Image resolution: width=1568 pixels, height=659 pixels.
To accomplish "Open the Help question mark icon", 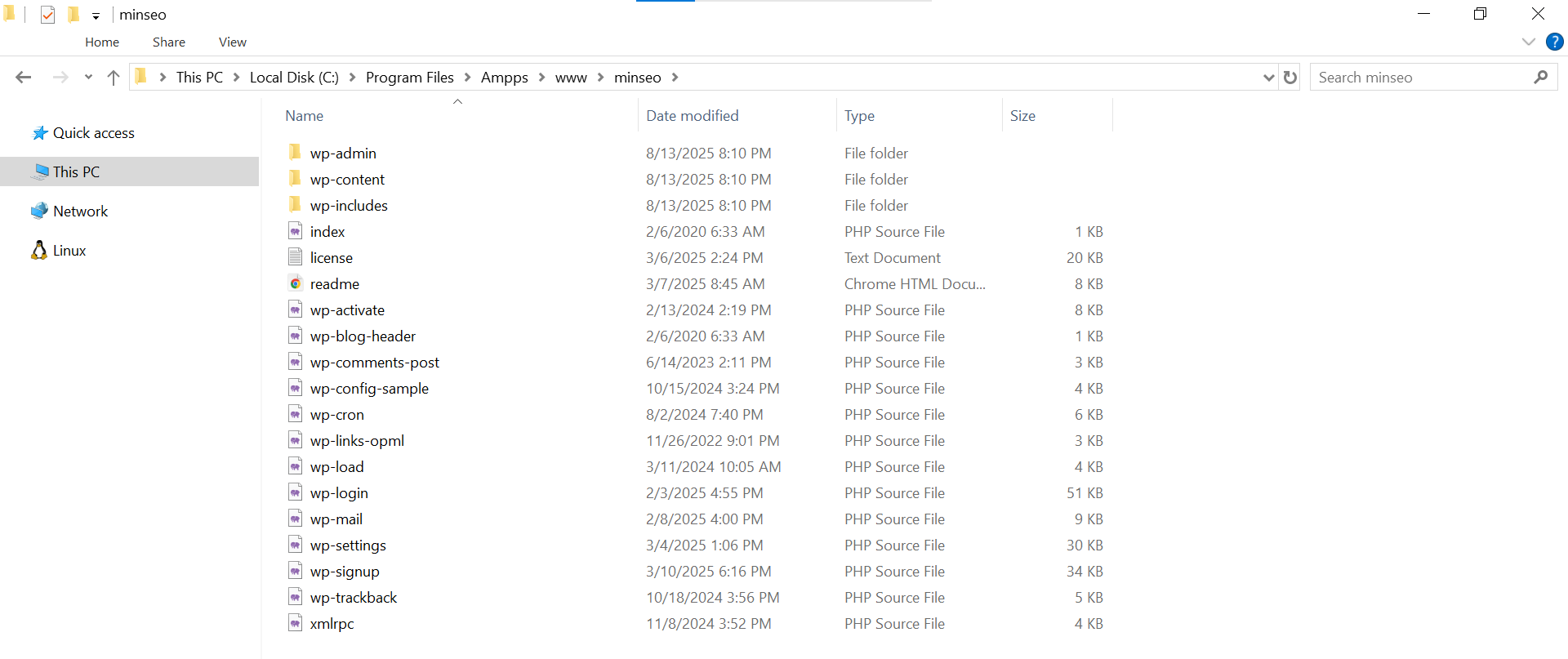I will coord(1554,42).
